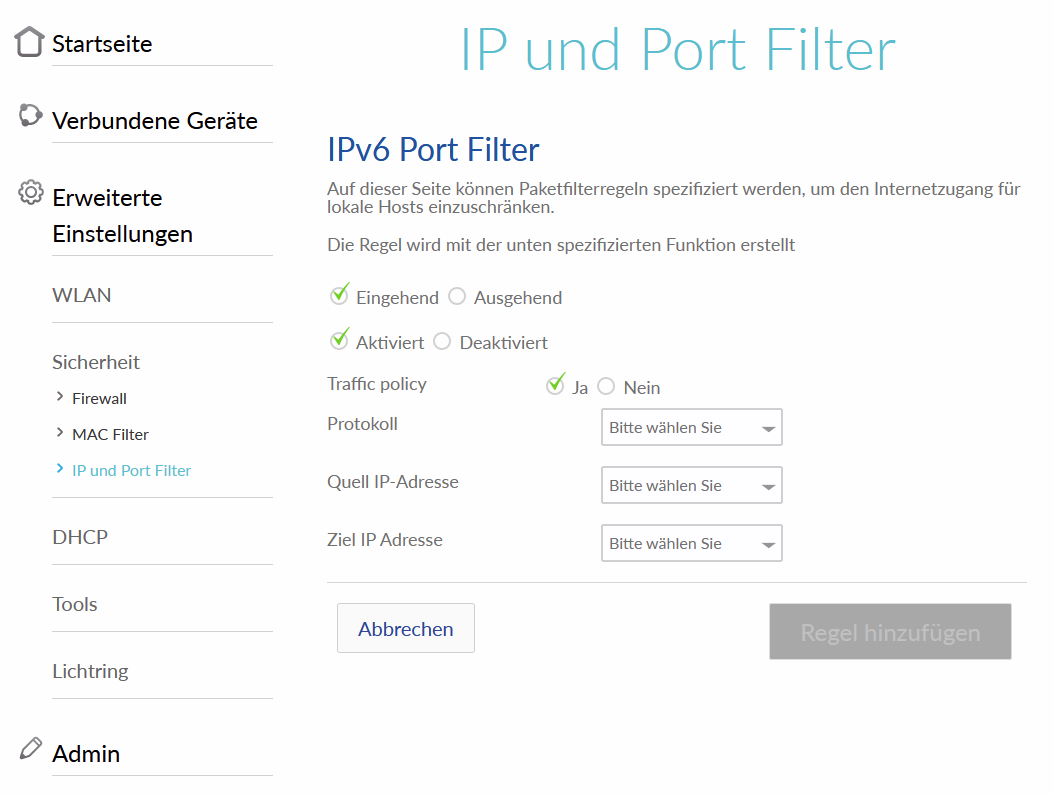Go to the DHCP settings section
Image resolution: width=1054 pixels, height=794 pixels.
click(80, 537)
